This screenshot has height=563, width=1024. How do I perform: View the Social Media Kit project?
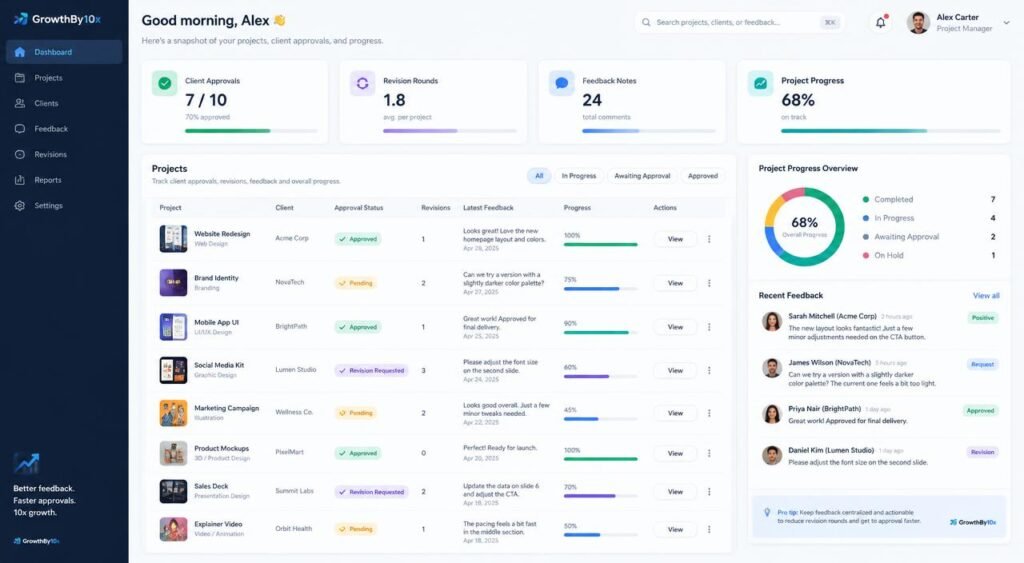point(675,370)
